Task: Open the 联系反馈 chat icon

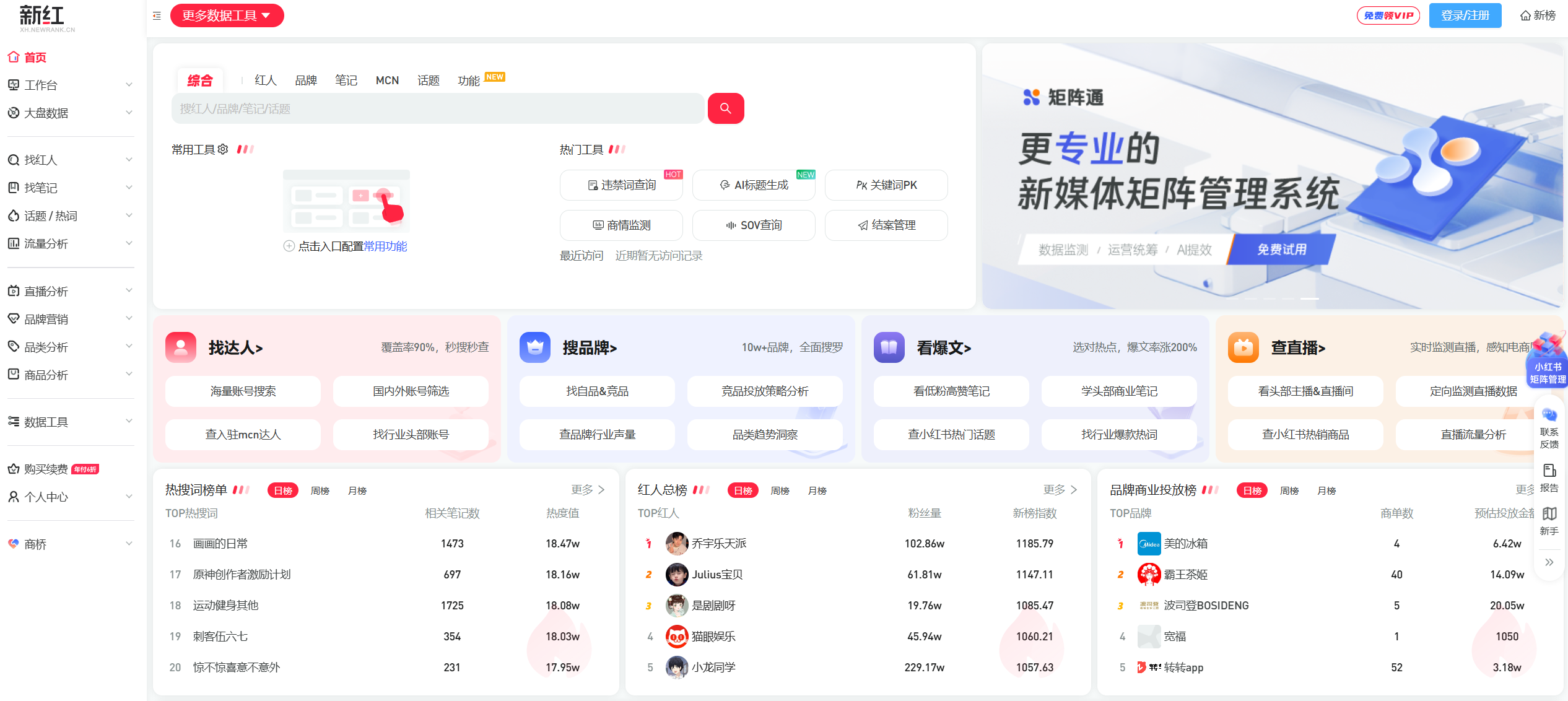Action: [1549, 415]
